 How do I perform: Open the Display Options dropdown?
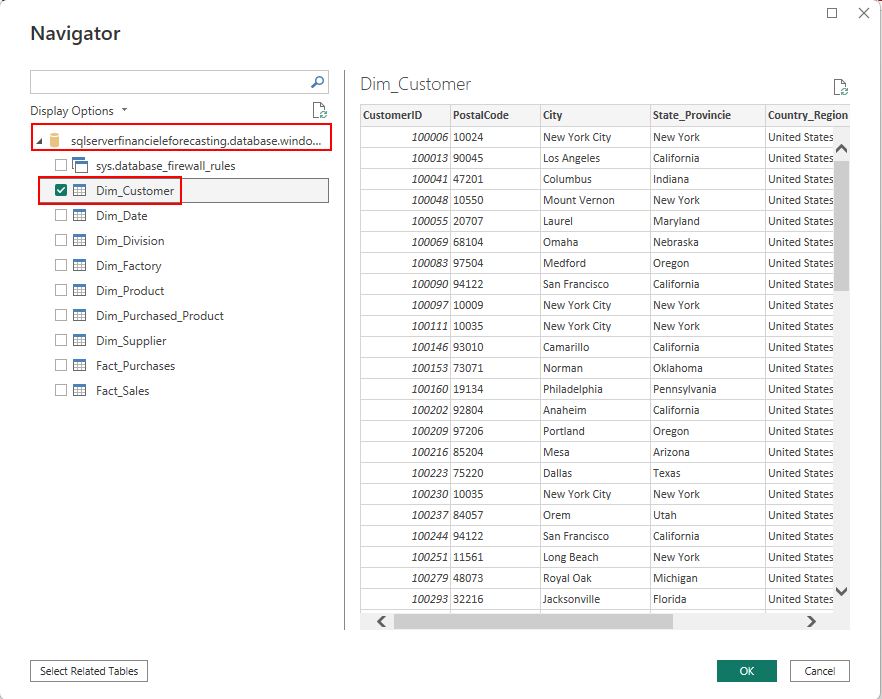tap(79, 111)
